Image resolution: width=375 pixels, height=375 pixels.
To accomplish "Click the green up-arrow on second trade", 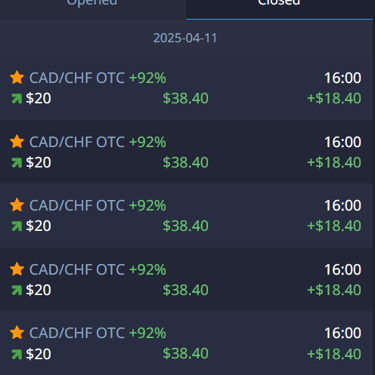I will (16, 163).
